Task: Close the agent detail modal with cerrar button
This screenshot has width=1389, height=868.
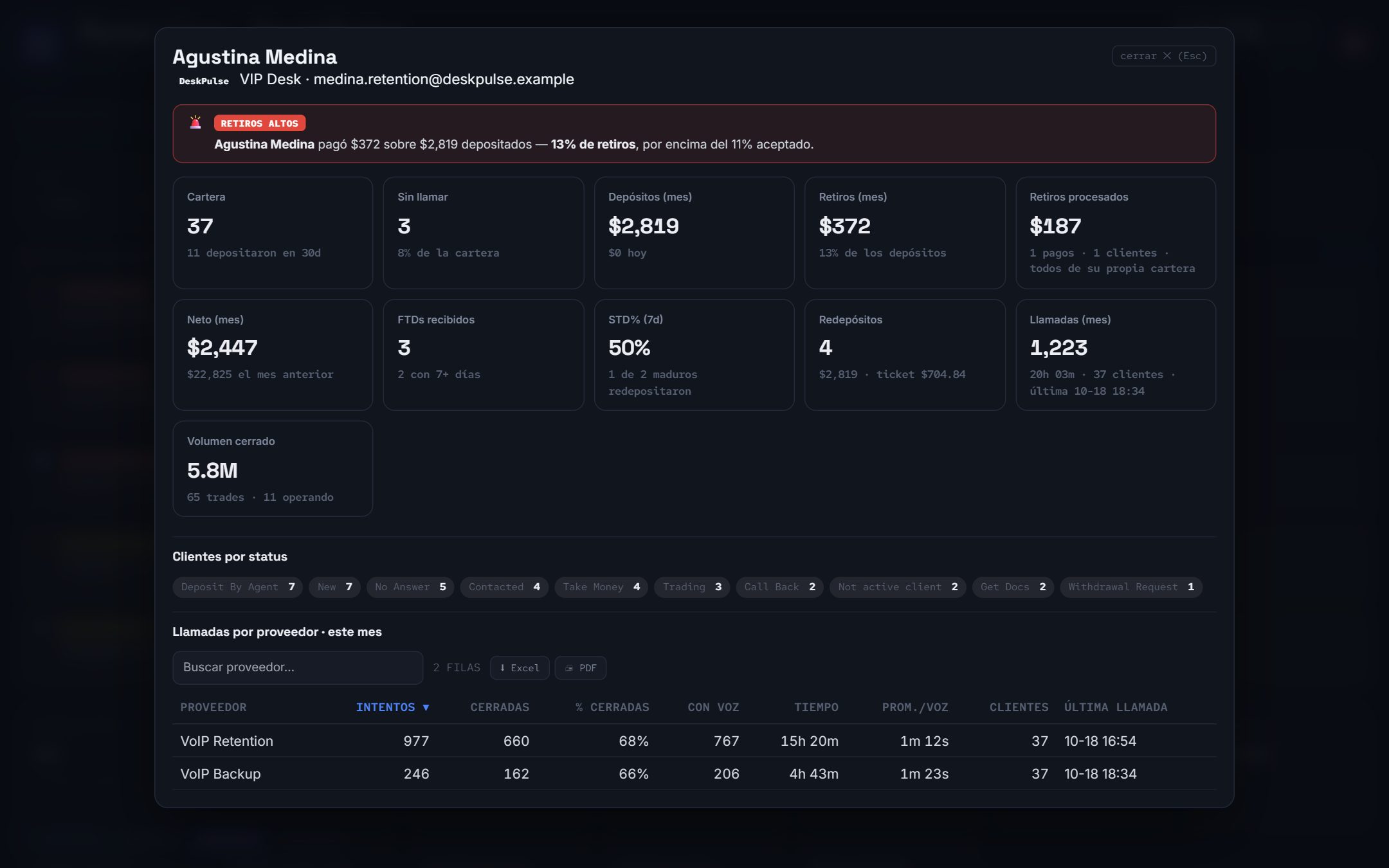Action: [1163, 56]
